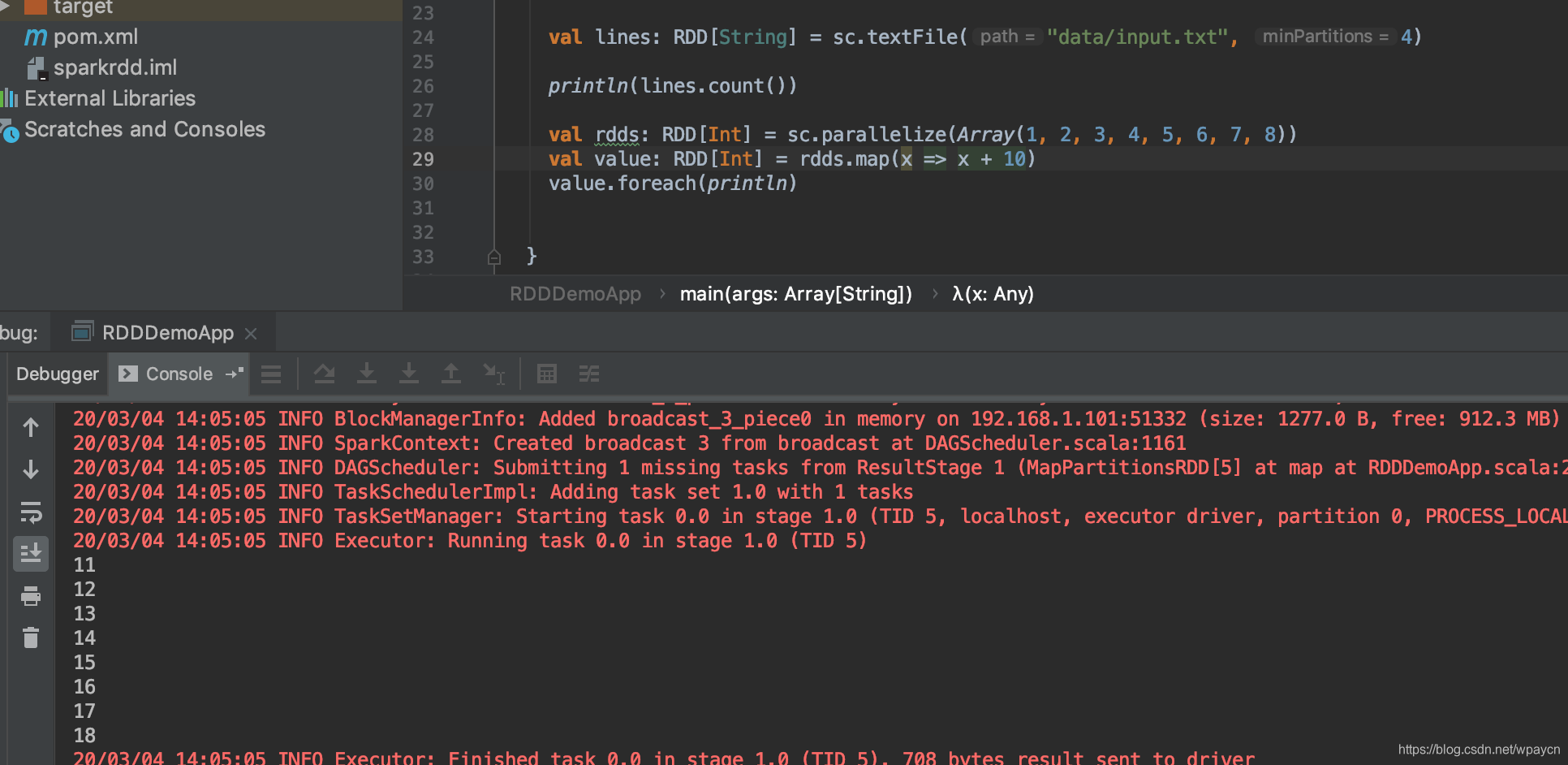This screenshot has width=1568, height=765.
Task: Click the Show Execution Point icon
Action: [x=271, y=374]
